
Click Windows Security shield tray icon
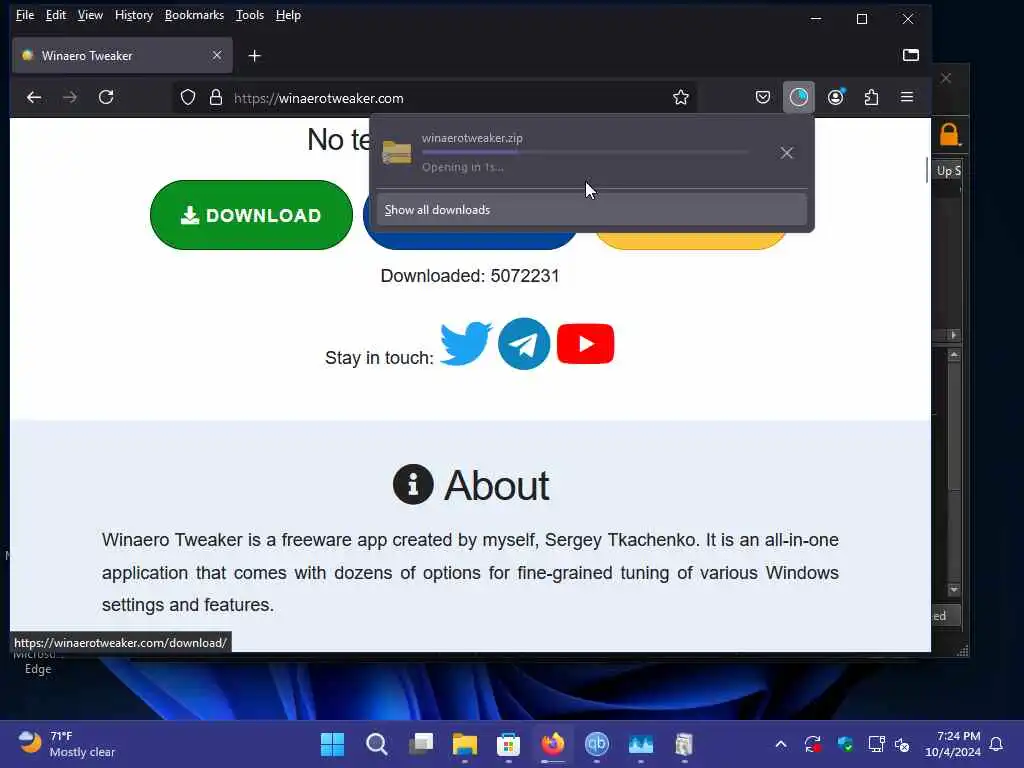click(844, 744)
